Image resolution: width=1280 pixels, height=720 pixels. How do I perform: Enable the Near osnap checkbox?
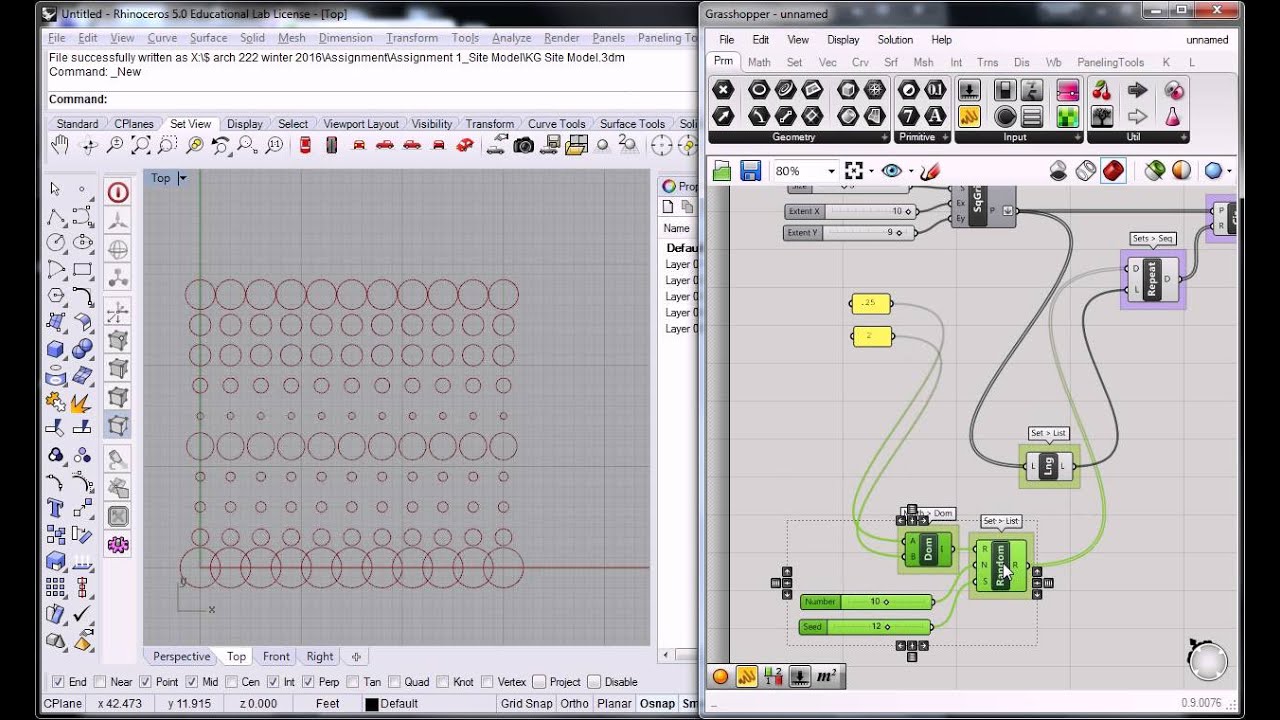pos(99,682)
